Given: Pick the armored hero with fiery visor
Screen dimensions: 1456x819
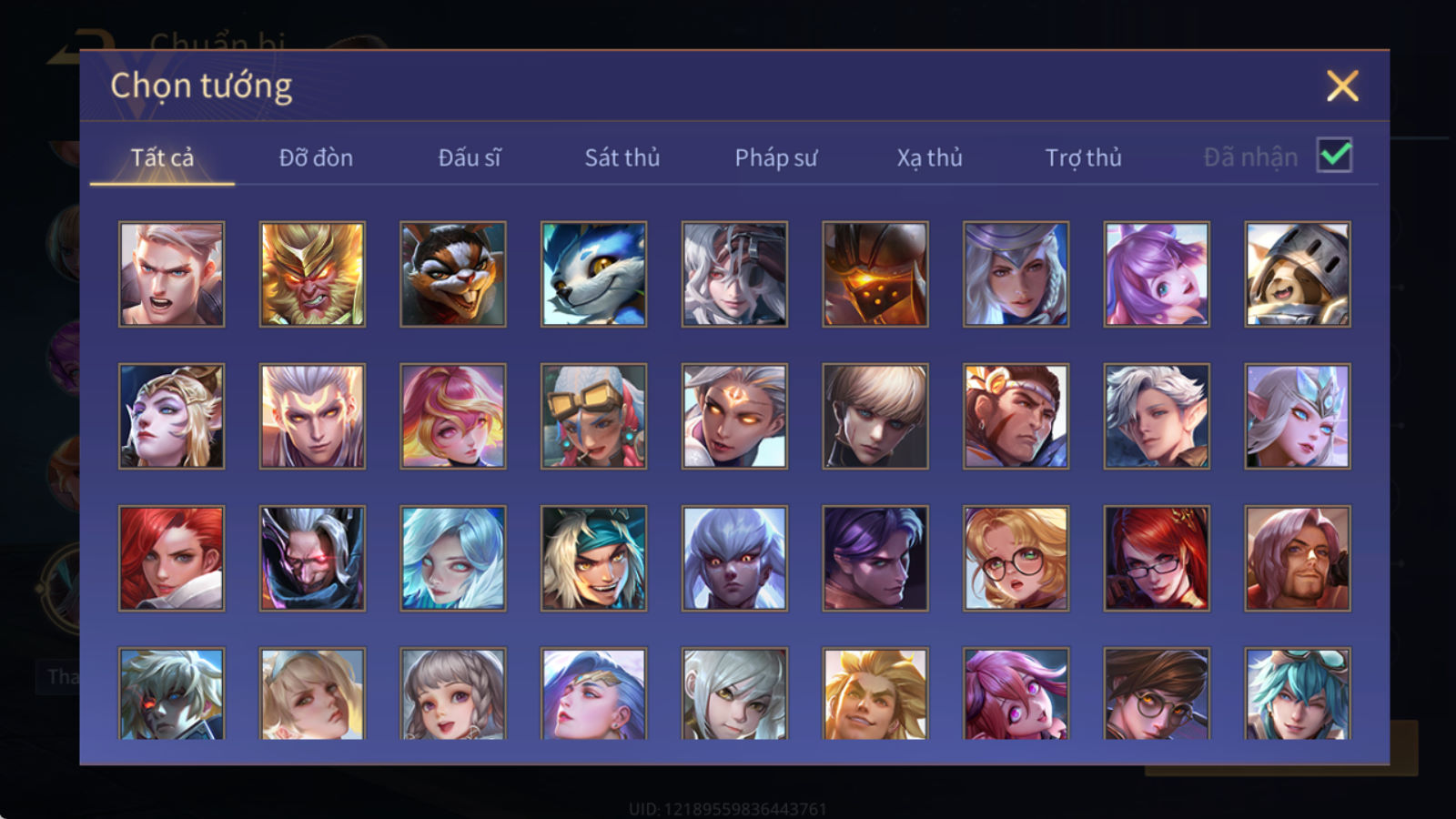Looking at the screenshot, I should point(875,274).
